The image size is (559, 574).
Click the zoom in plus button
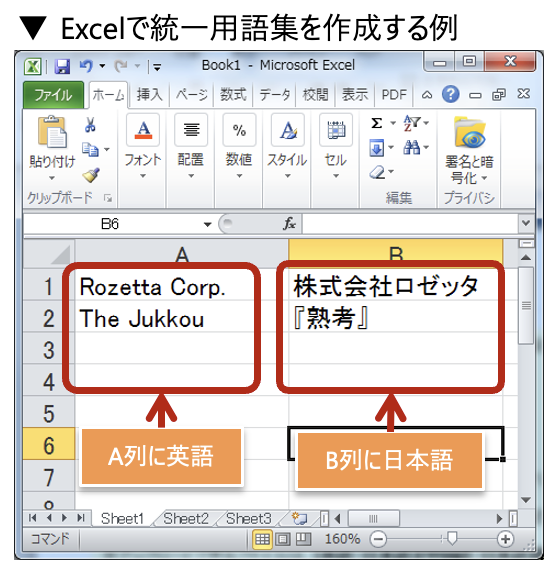[x=506, y=539]
